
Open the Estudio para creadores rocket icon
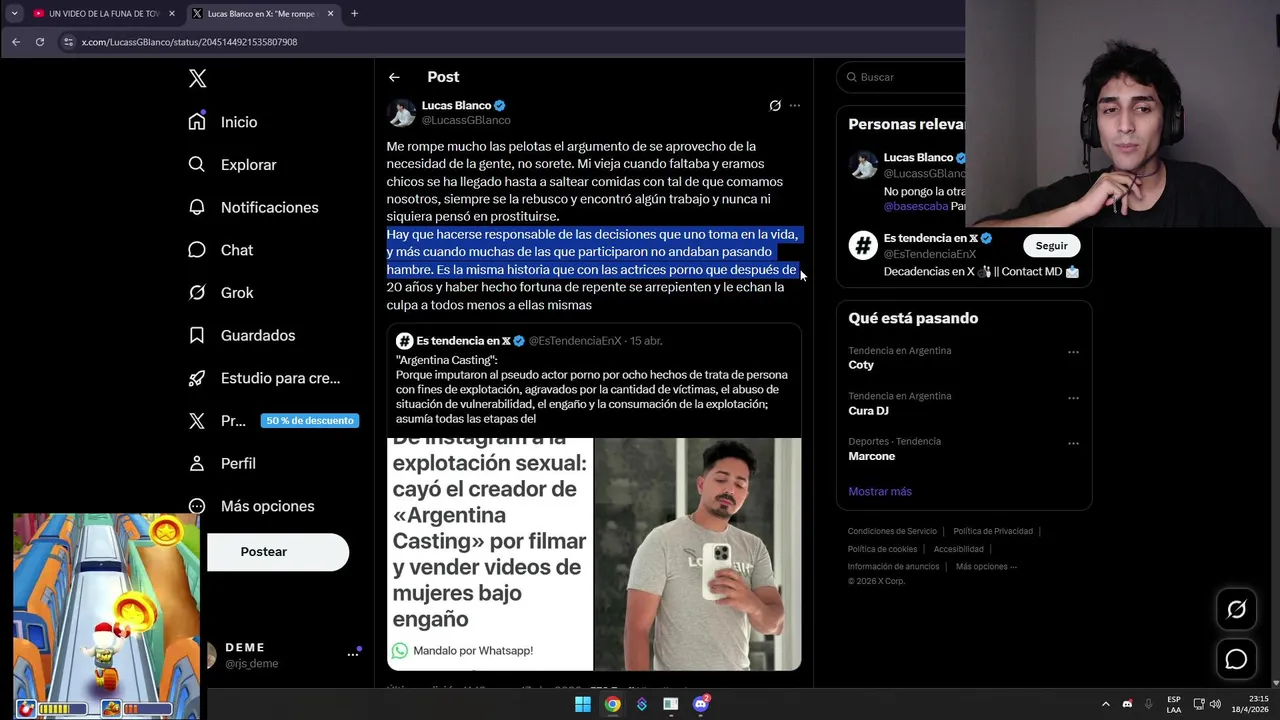(x=197, y=378)
